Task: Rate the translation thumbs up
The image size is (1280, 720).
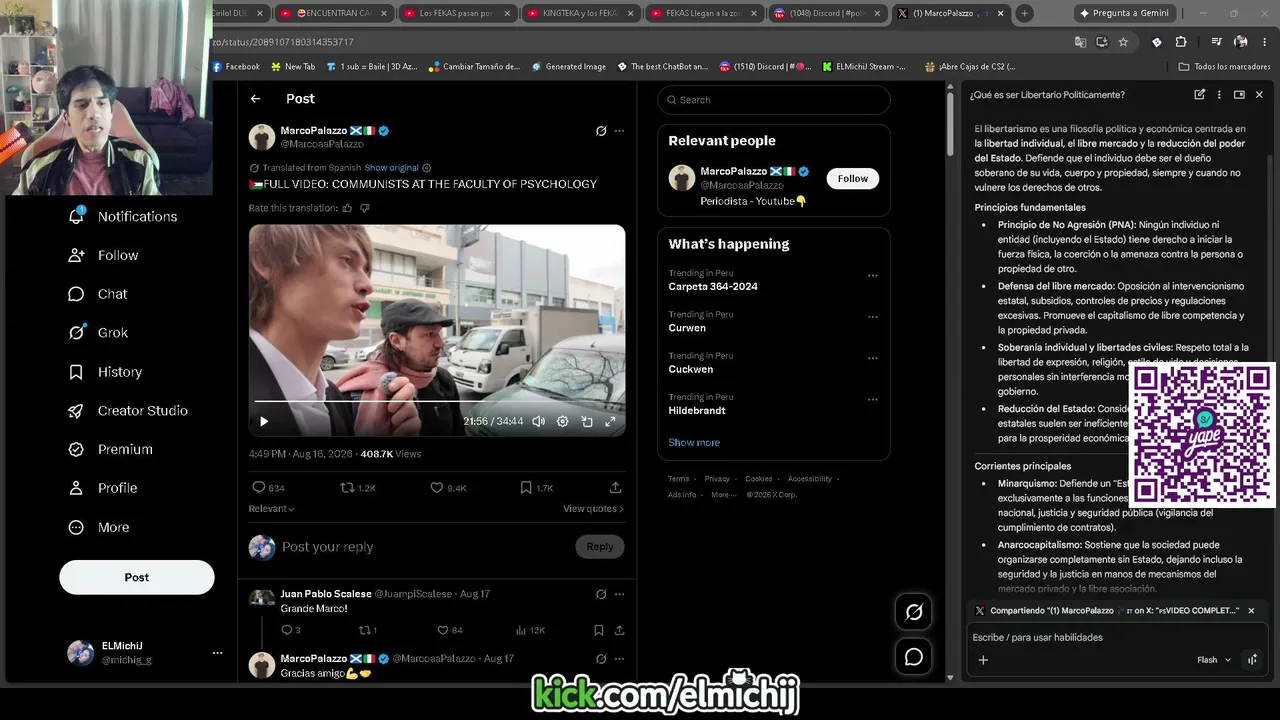Action: click(x=347, y=208)
